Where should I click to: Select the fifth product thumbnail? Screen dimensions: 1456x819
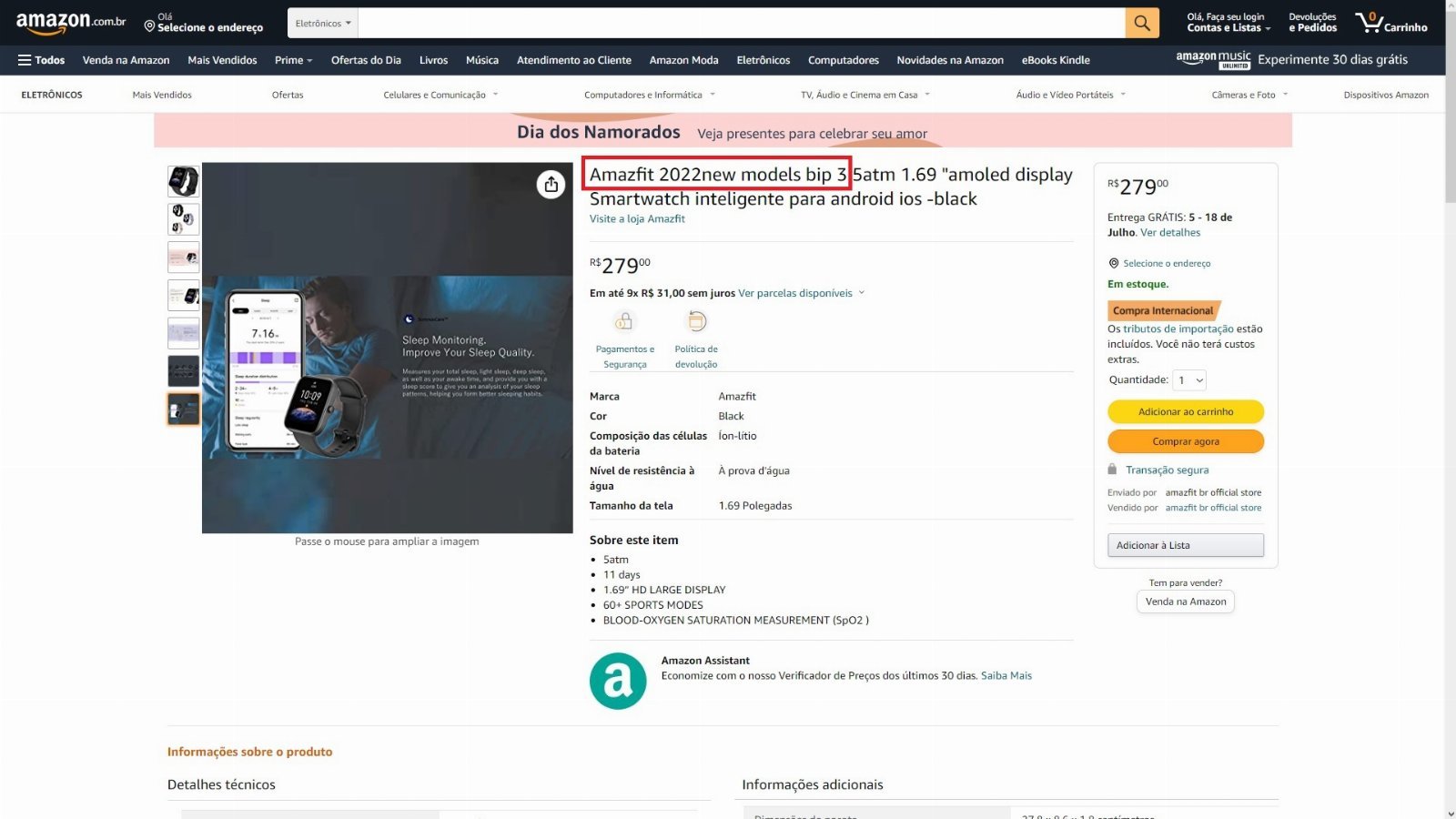click(x=183, y=333)
